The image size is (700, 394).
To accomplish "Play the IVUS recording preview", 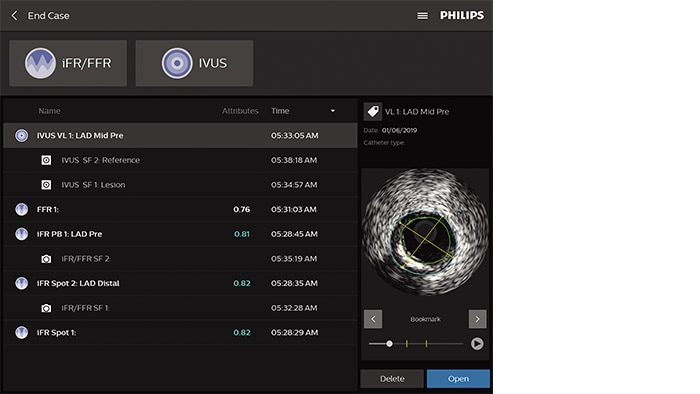I will pyautogui.click(x=477, y=344).
